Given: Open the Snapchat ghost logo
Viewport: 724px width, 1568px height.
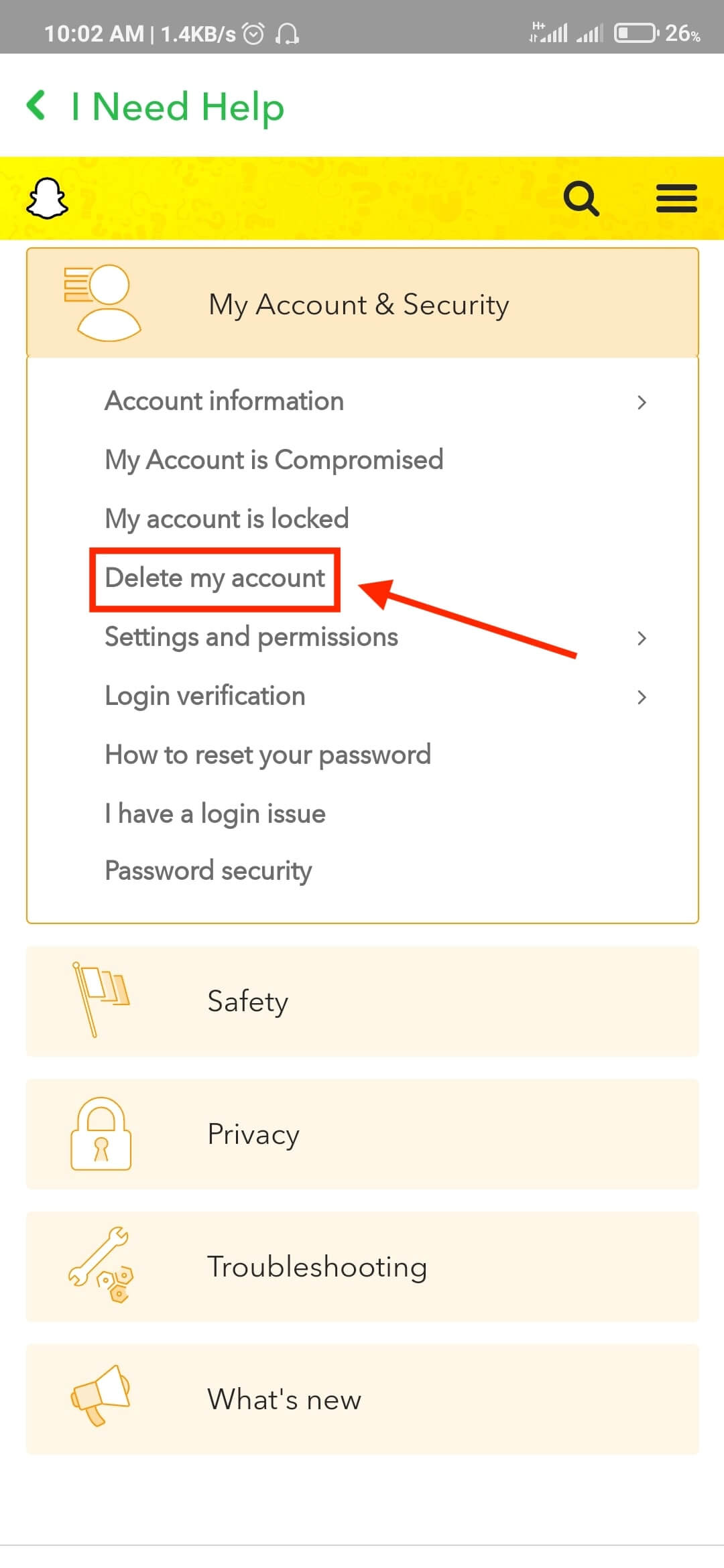Looking at the screenshot, I should tap(47, 198).
